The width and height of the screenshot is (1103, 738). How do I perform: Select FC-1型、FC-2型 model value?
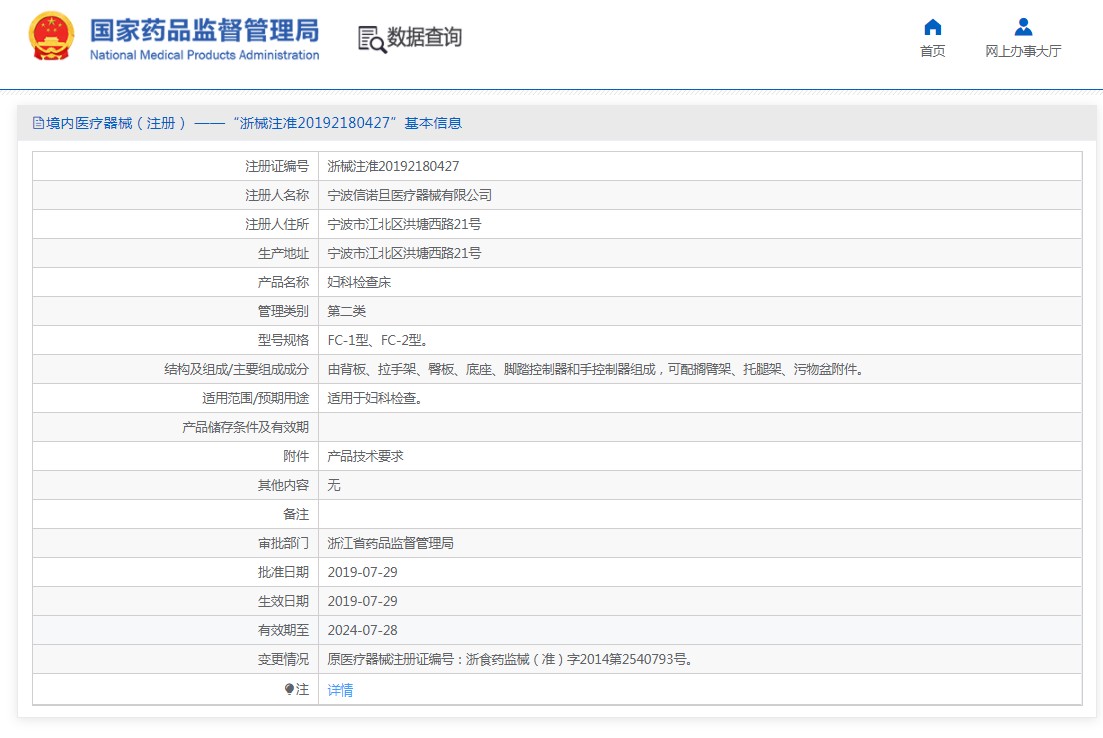click(x=378, y=341)
